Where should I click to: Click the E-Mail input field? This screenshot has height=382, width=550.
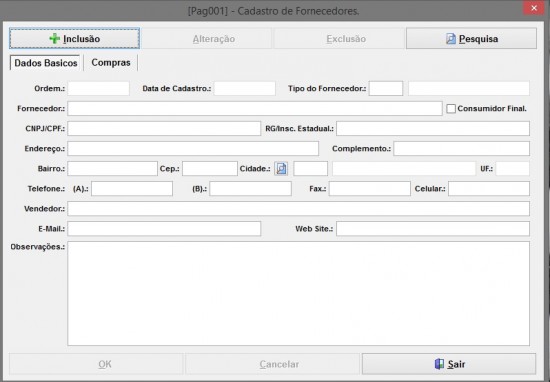[x=164, y=228]
